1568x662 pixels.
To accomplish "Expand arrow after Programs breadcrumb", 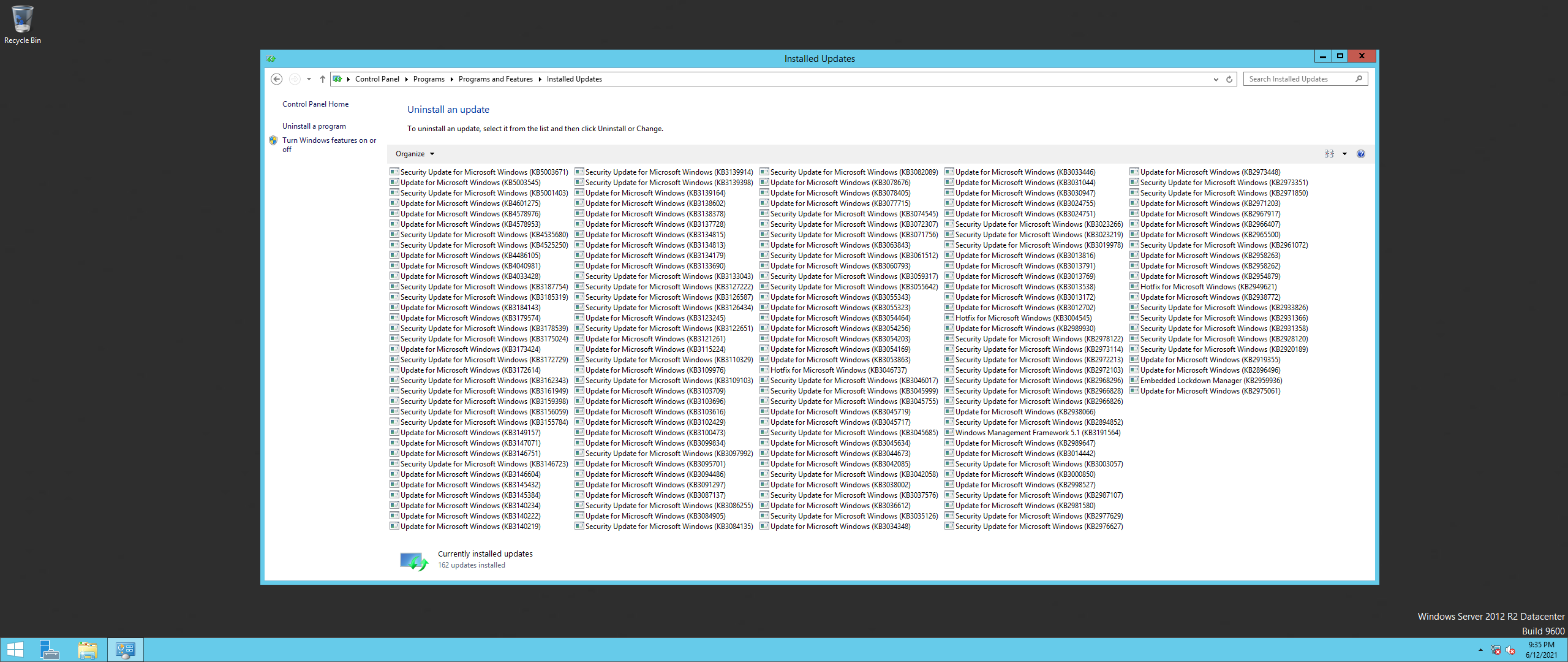I will (x=451, y=79).
